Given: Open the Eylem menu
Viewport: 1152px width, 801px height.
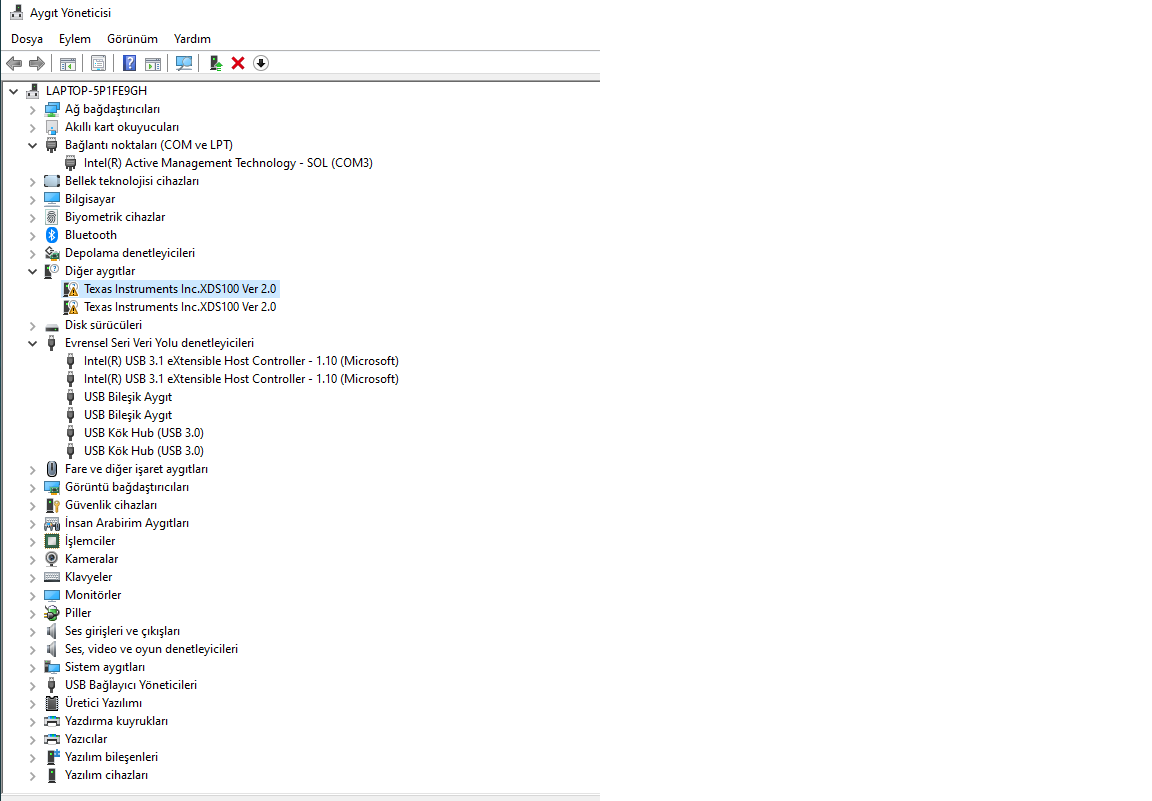Looking at the screenshot, I should click(x=75, y=39).
